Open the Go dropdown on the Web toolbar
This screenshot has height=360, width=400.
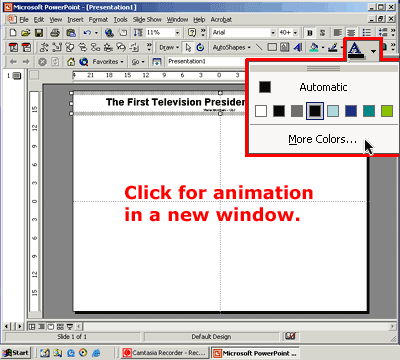tap(138, 62)
